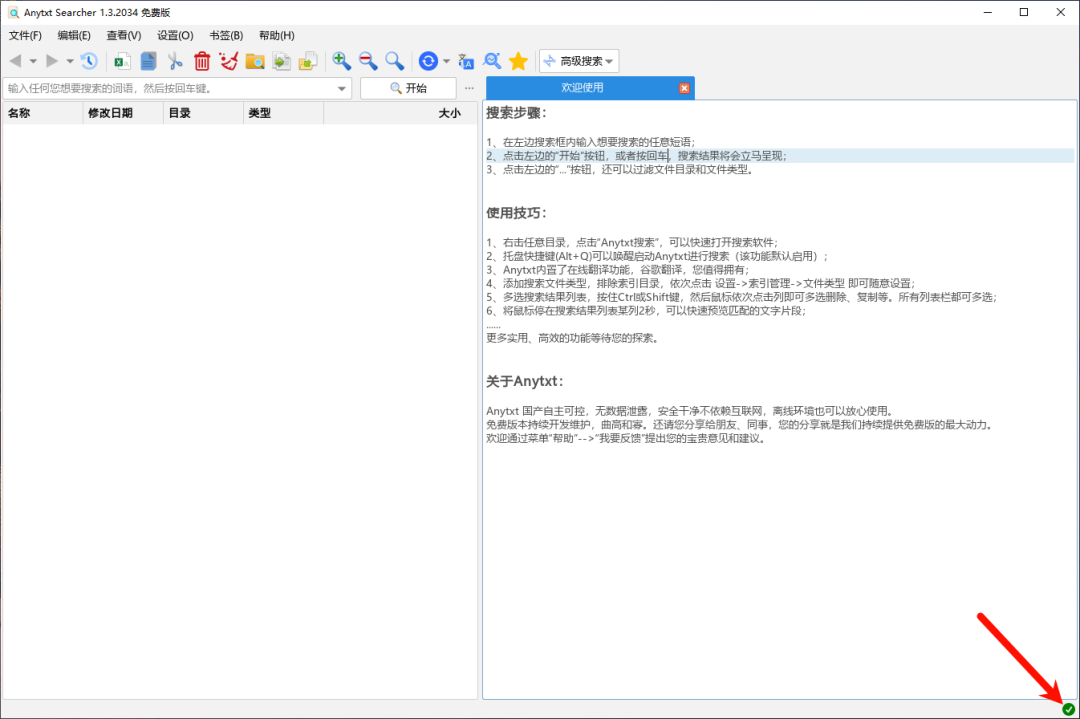
Task: Reset zoom with plain magnifier icon
Action: point(394,61)
